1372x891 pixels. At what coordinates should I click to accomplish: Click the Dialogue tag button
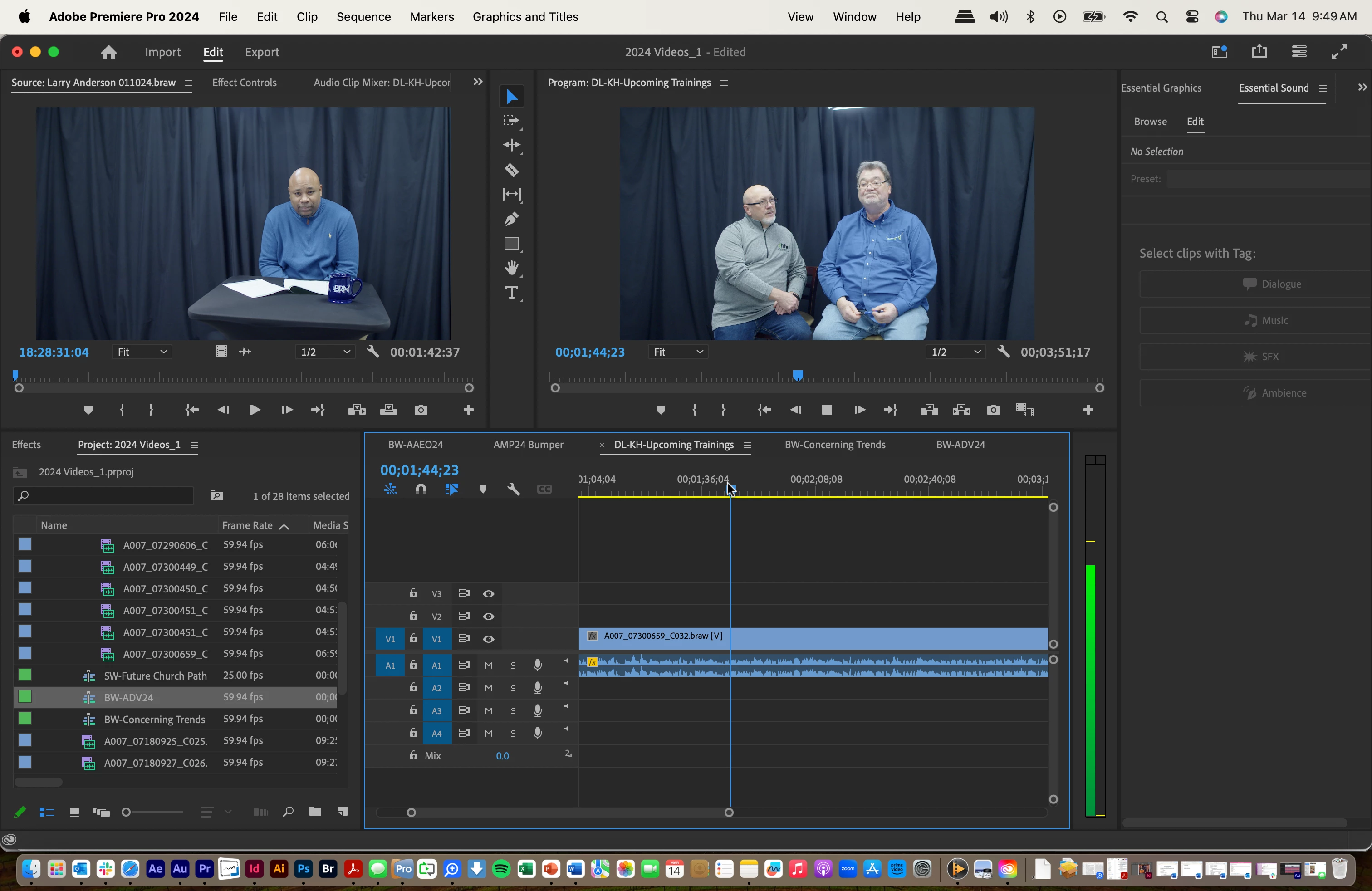pos(1271,284)
